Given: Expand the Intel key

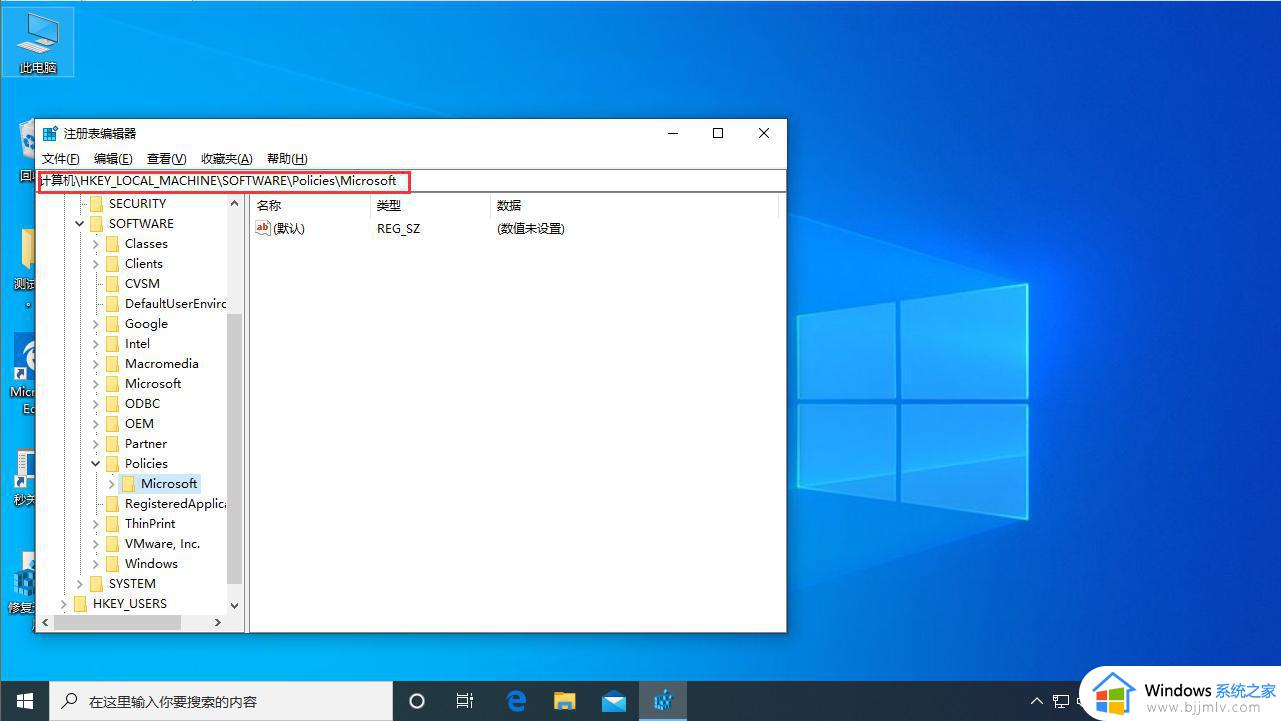Looking at the screenshot, I should [x=96, y=344].
